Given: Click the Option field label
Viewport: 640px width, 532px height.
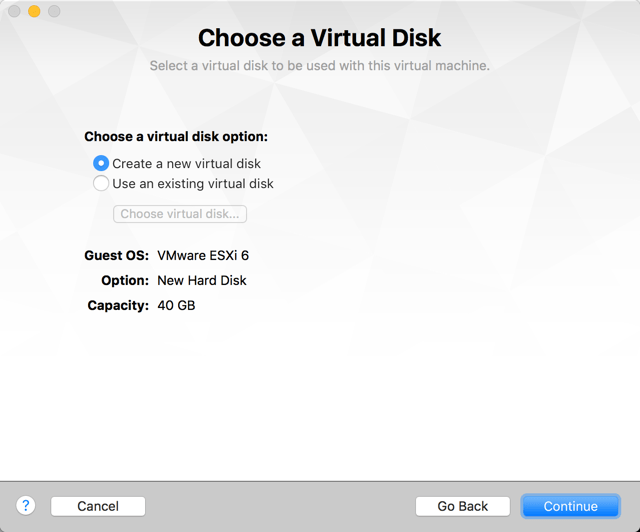Looking at the screenshot, I should (125, 281).
